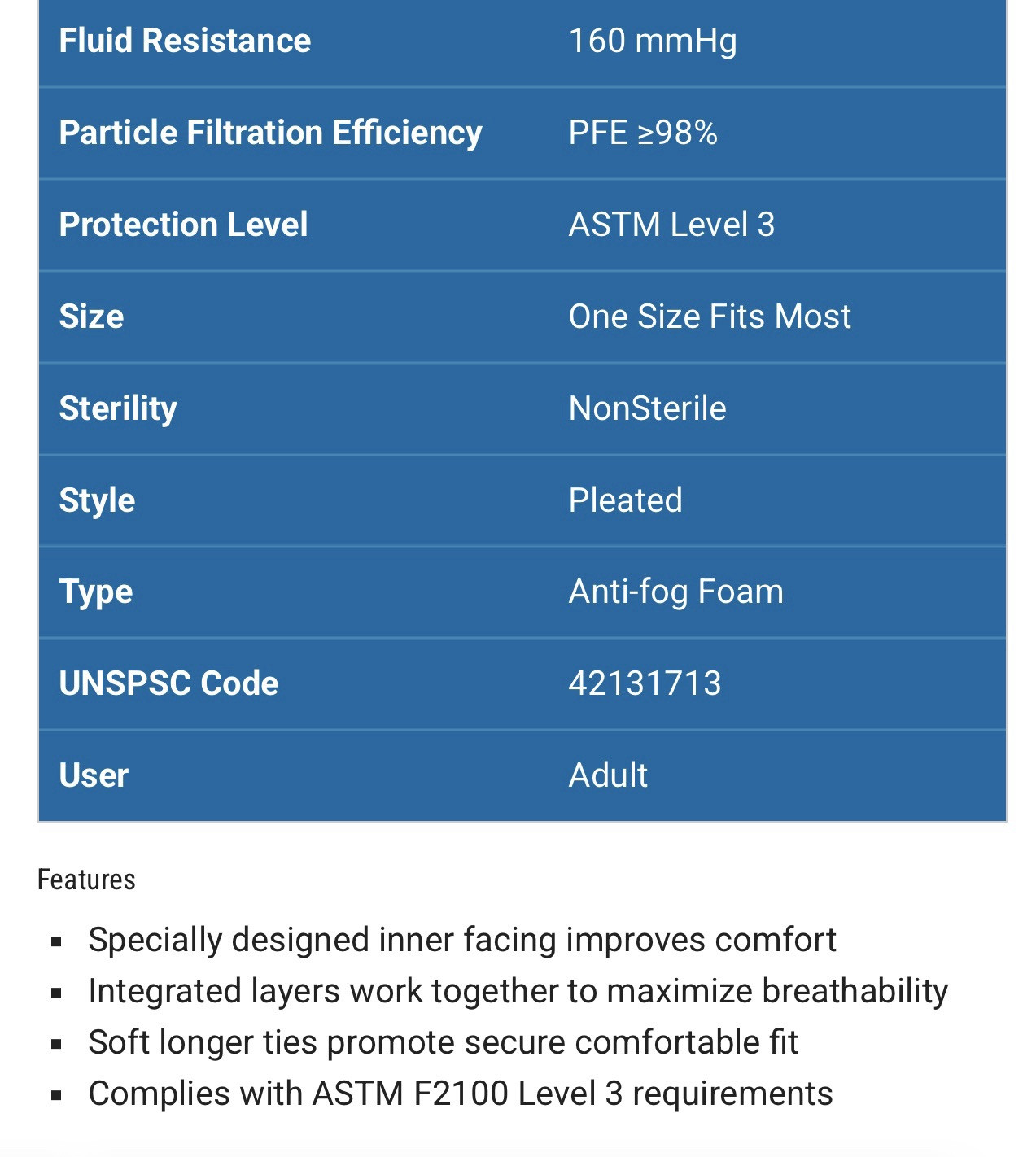Viewport: 1036px width, 1157px height.
Task: Select Particle Filtration Efficiency row label
Action: coord(270,133)
